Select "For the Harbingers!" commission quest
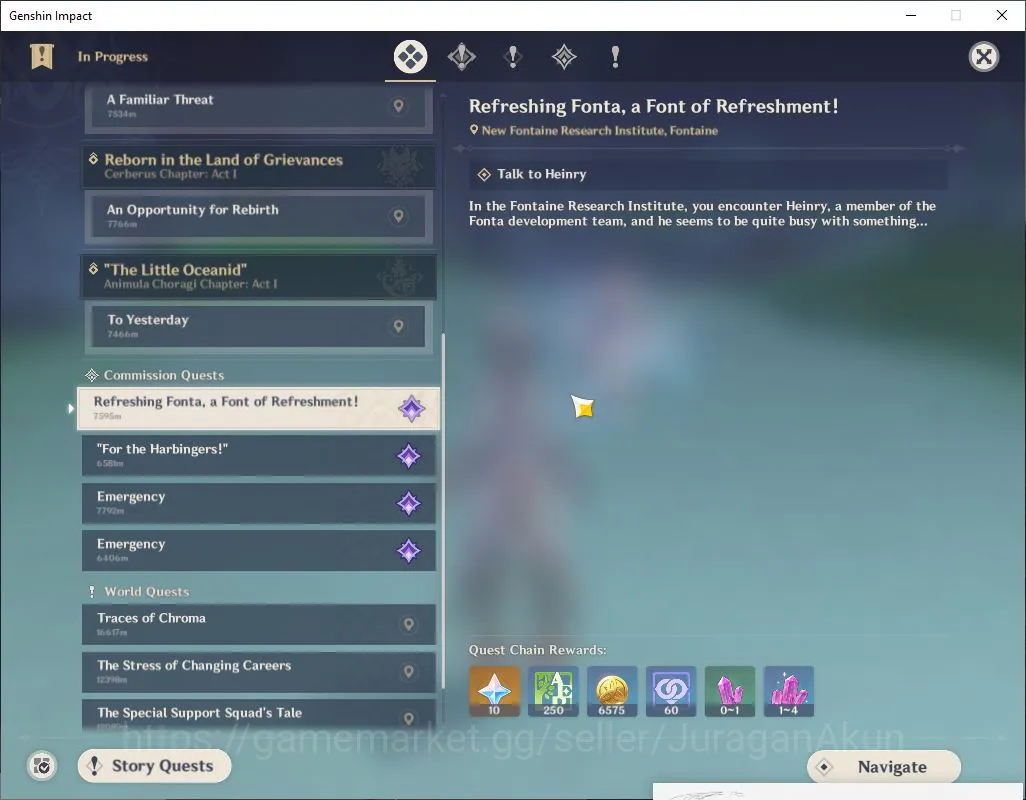The image size is (1026, 800). point(259,455)
